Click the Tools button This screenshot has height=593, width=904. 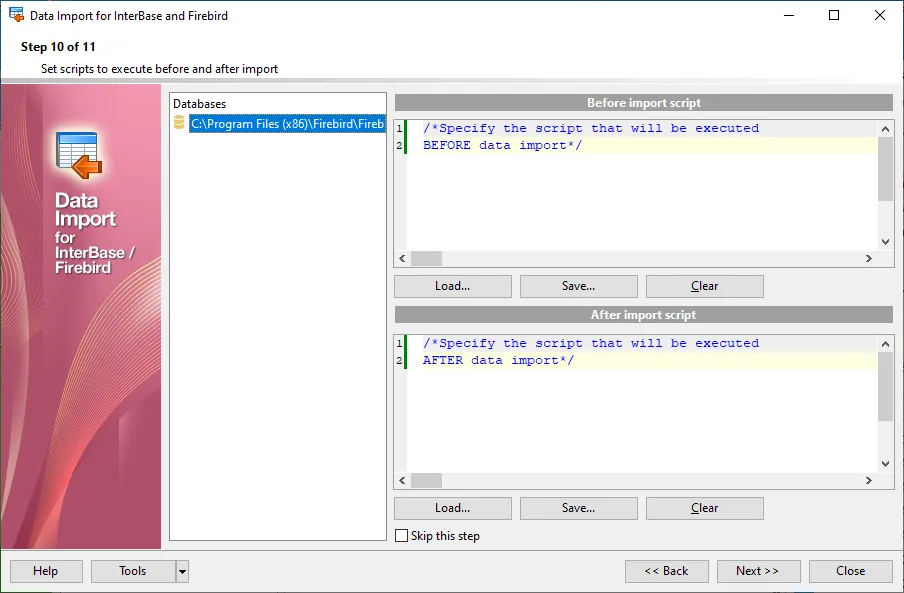[x=133, y=571]
